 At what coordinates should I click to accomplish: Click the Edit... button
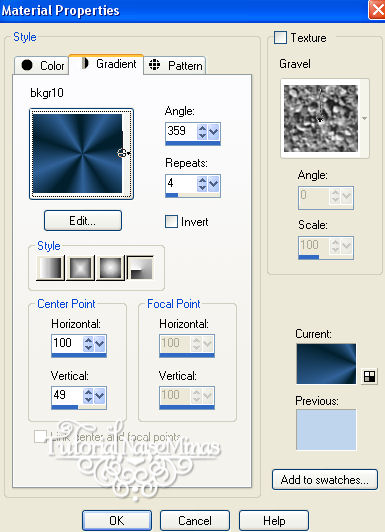point(83,221)
